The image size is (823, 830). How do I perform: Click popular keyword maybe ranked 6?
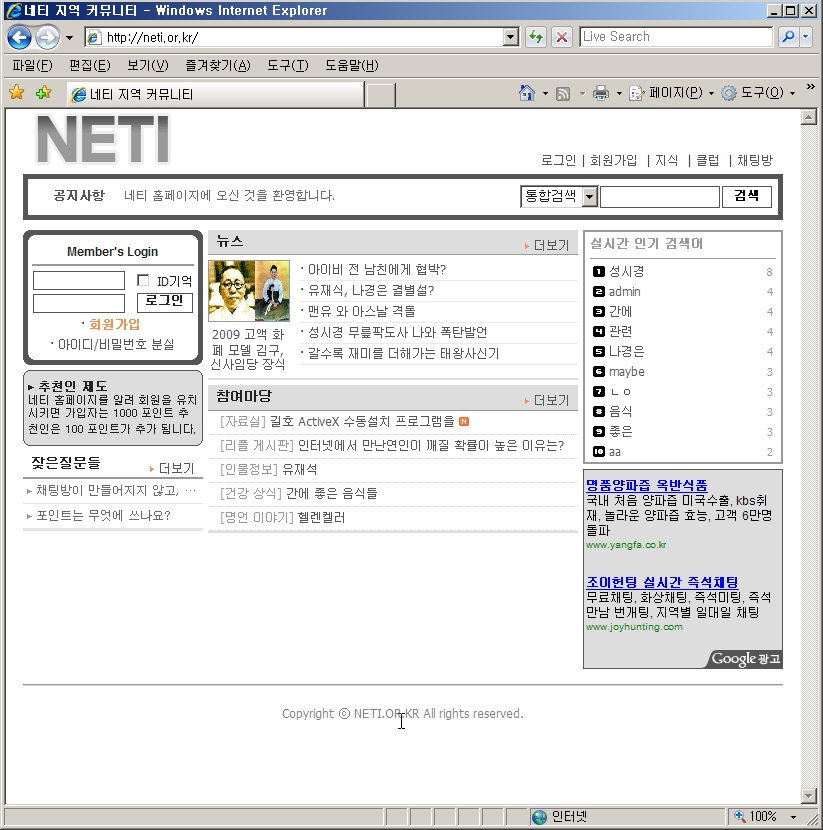point(627,372)
